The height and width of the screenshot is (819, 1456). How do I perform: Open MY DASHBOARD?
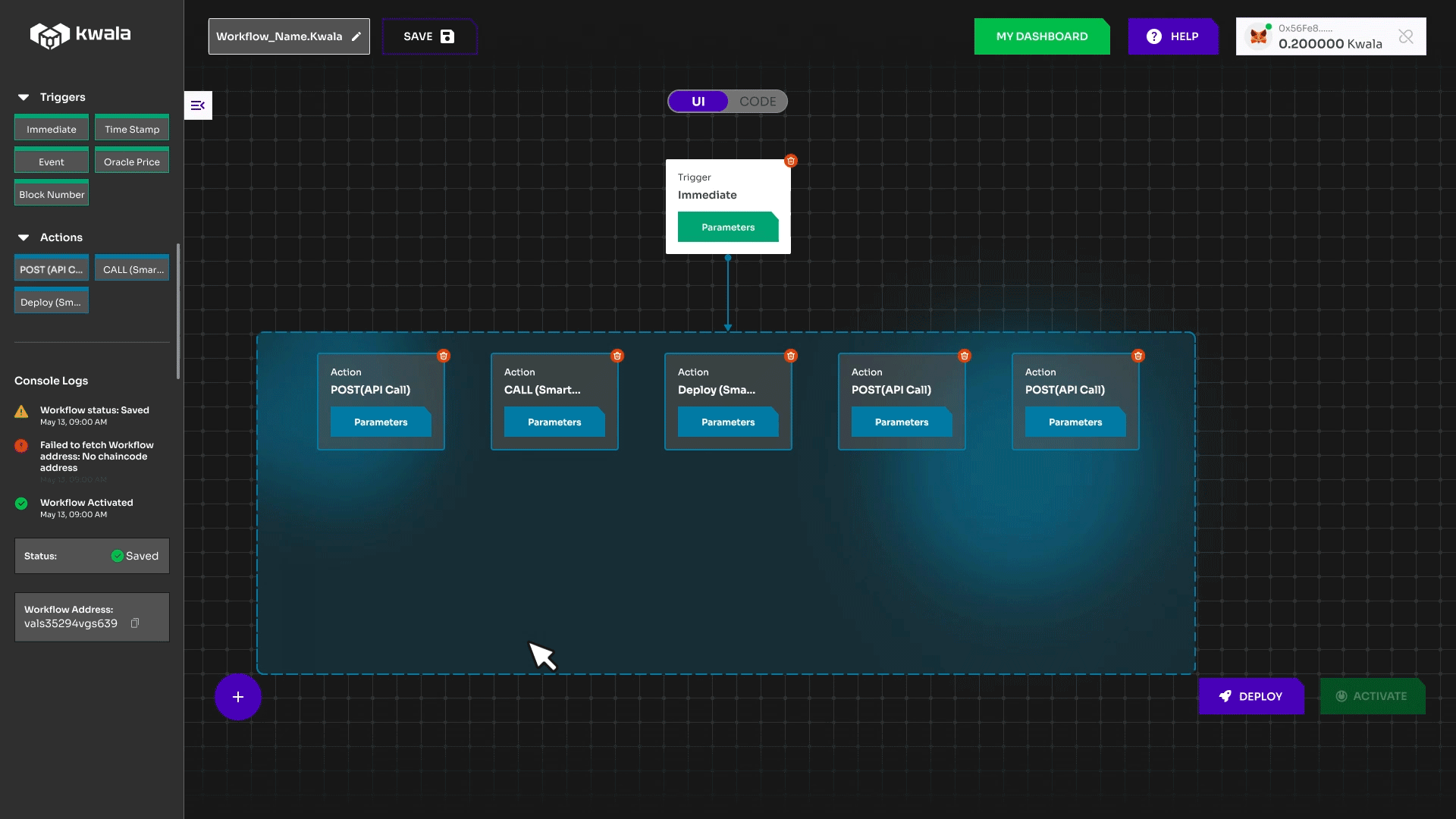(1042, 36)
